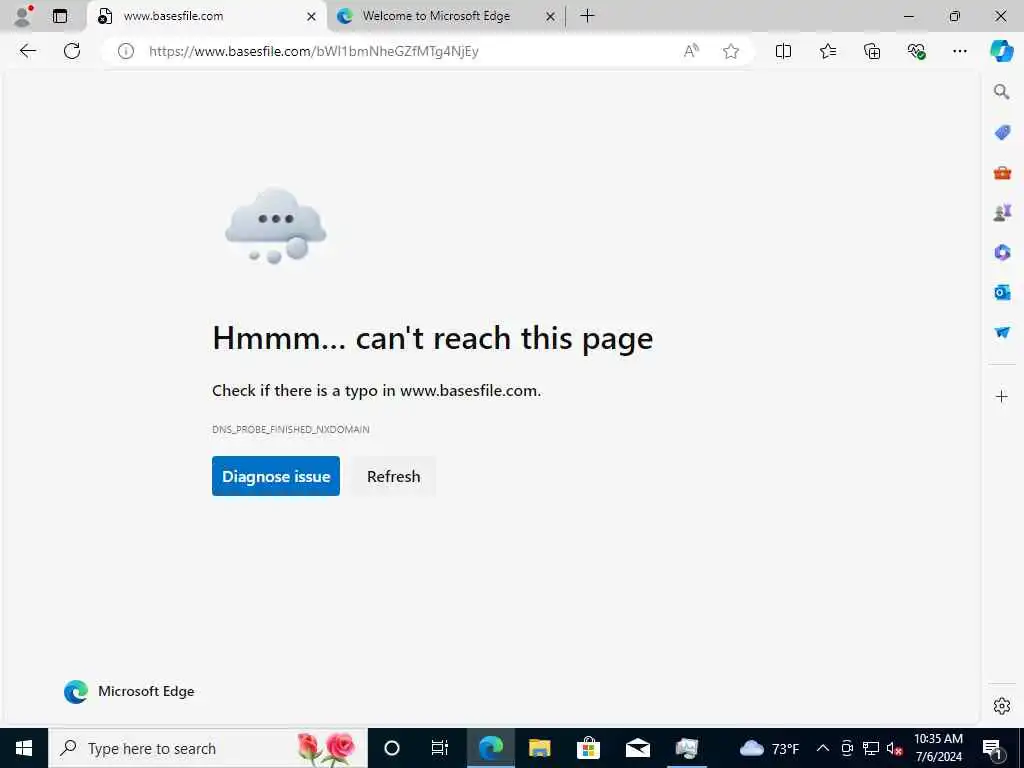Open notification center icon
Screen dimensions: 1024x768
(x=993, y=748)
